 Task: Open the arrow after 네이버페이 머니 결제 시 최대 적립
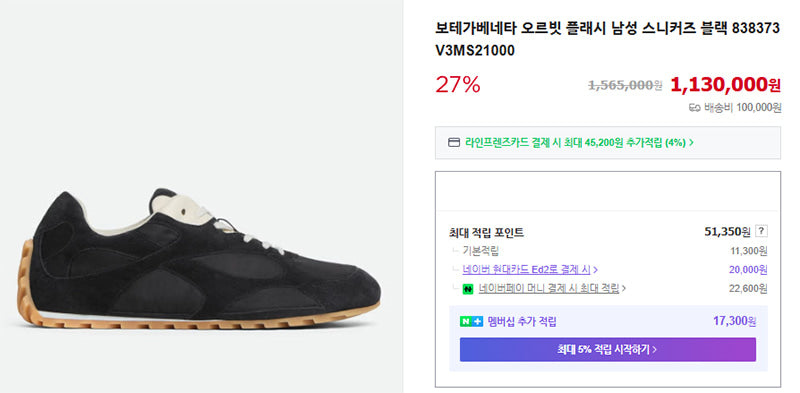tap(624, 289)
